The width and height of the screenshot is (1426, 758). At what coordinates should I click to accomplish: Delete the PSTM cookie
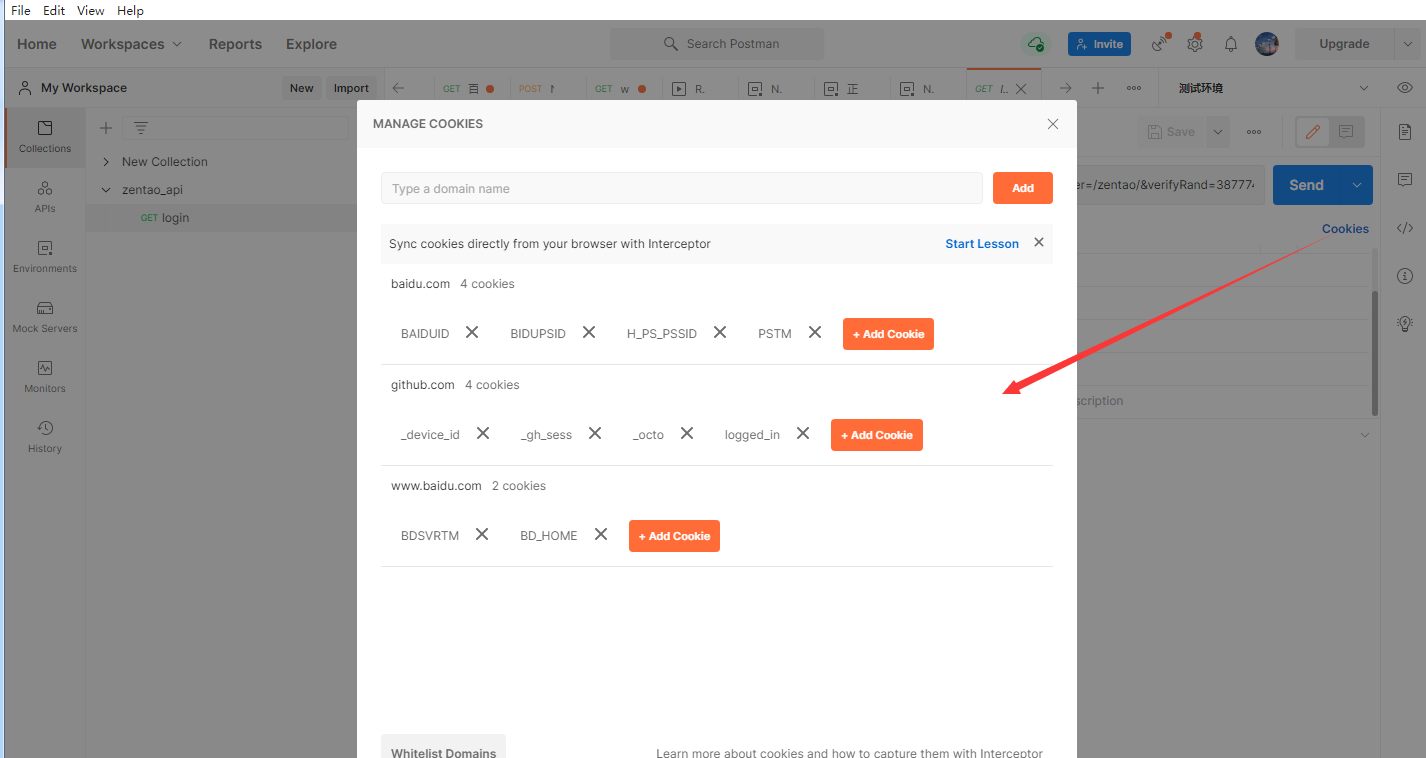[x=815, y=332]
